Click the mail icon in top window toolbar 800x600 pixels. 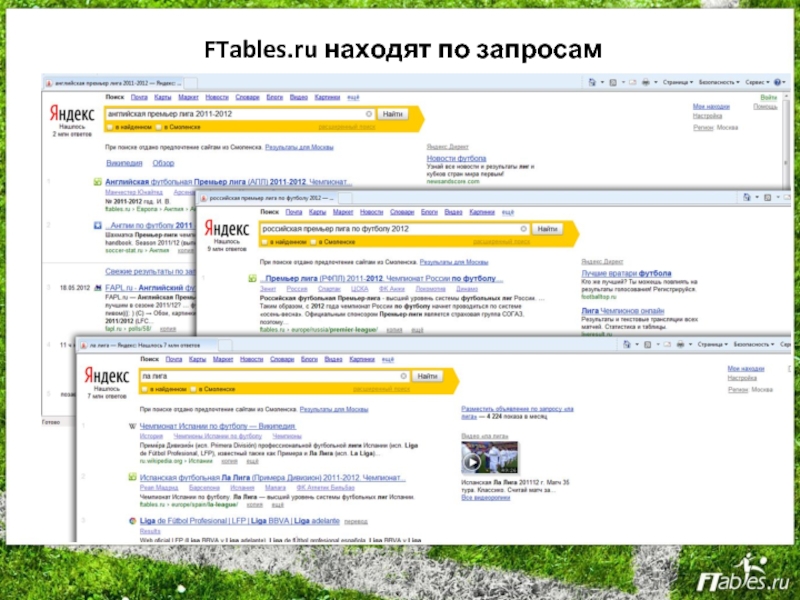tap(633, 82)
